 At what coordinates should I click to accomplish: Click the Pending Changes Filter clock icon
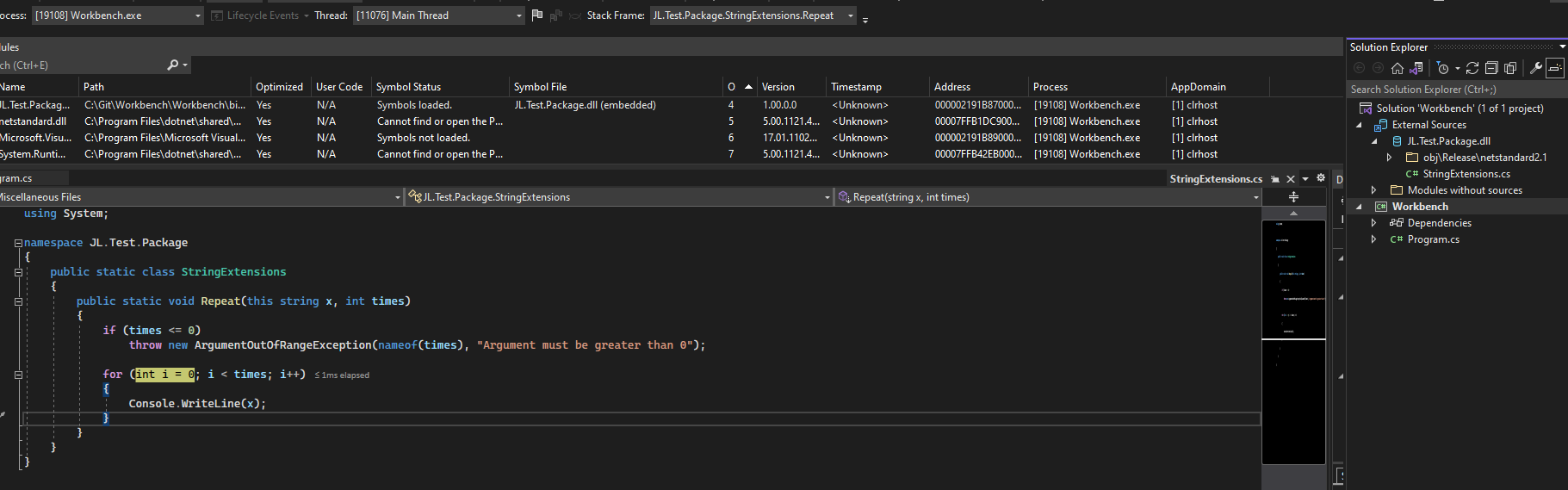point(1443,68)
